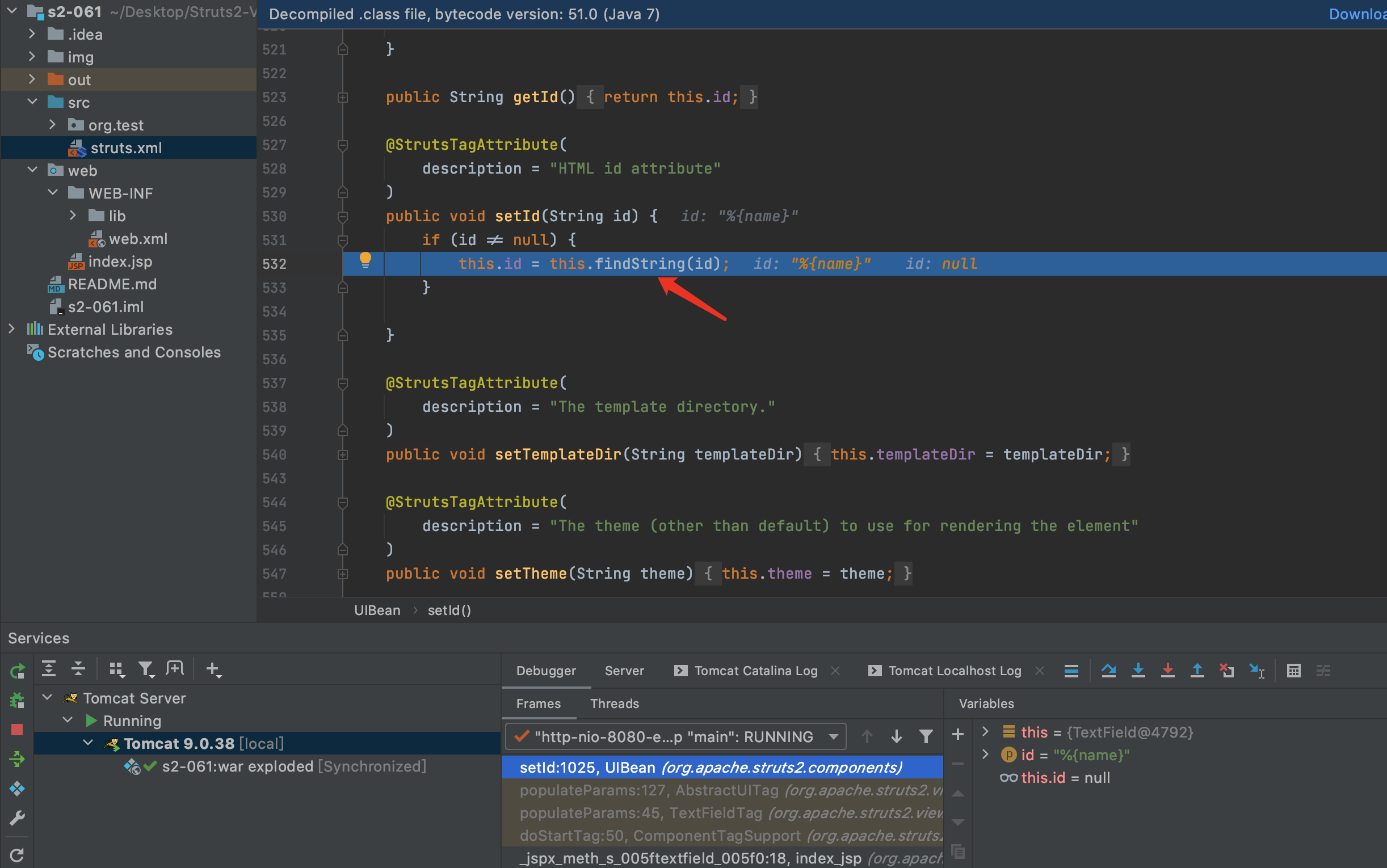This screenshot has width=1387, height=868.
Task: Select the populateParams:127 AbstractUITag frame
Action: coord(722,790)
